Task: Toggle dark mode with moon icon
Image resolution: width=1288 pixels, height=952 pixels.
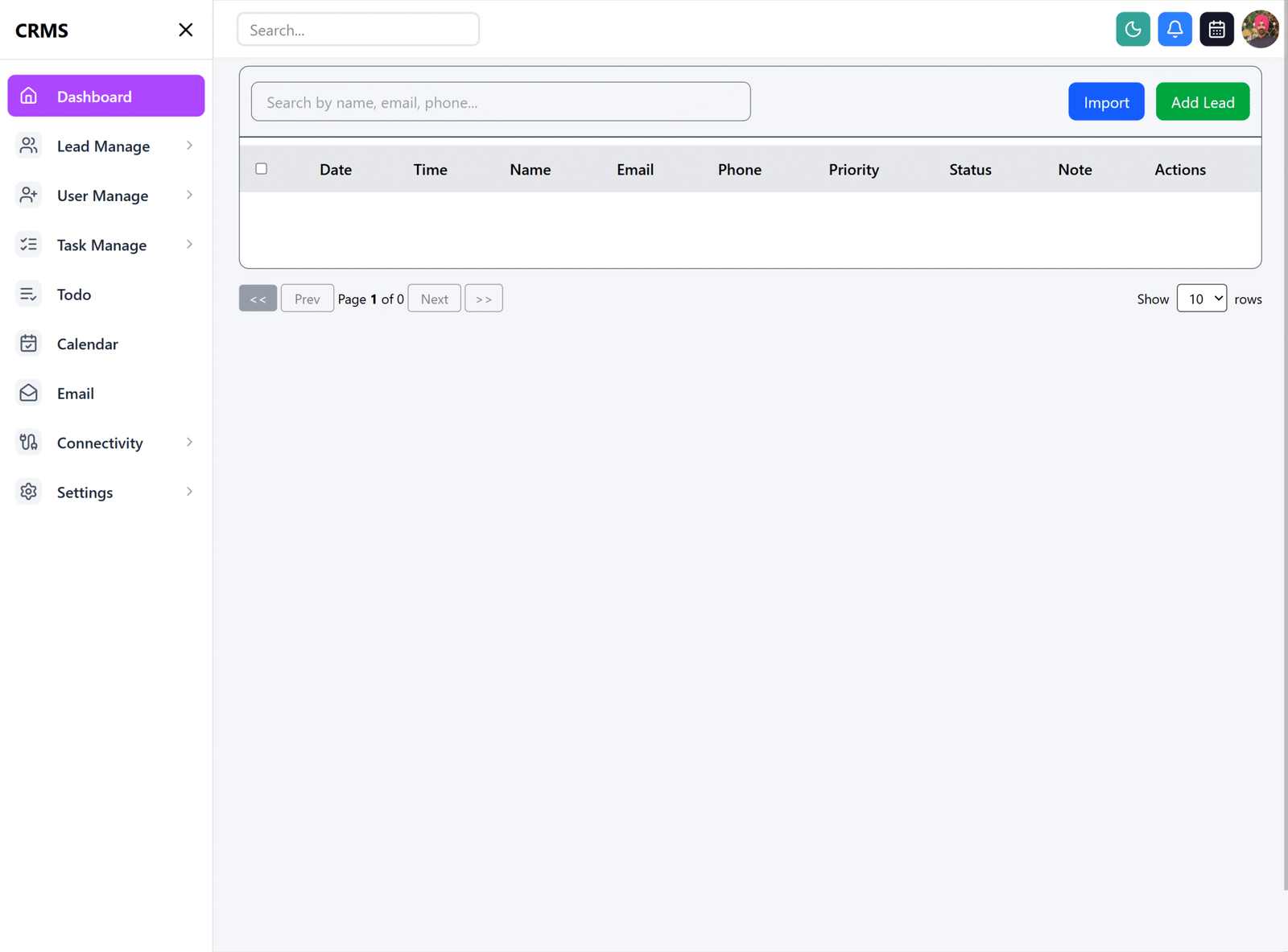Action: click(1132, 30)
